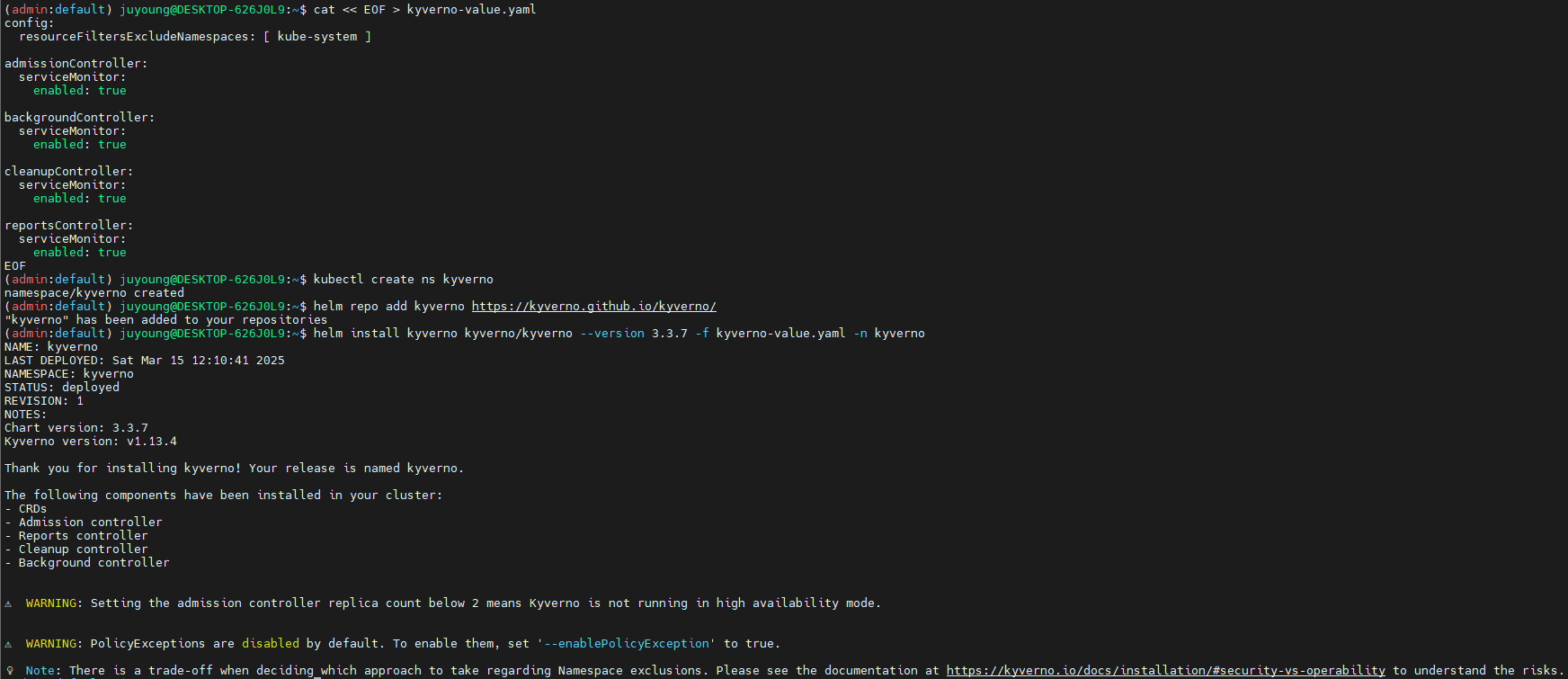This screenshot has width=1568, height=679.
Task: Click the 'NOTES:' line
Action: (x=26, y=415)
